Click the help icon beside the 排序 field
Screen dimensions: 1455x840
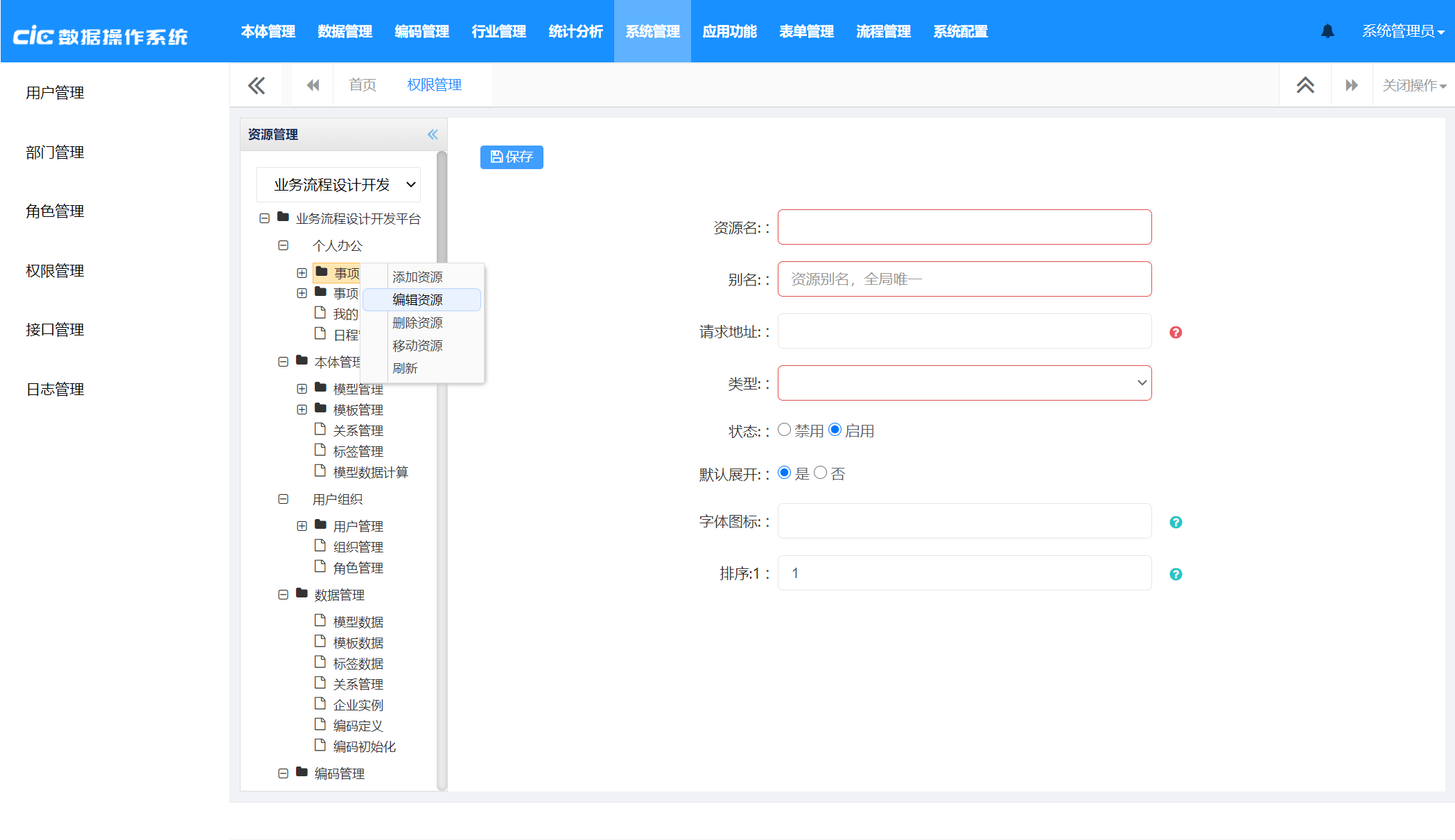[1175, 575]
